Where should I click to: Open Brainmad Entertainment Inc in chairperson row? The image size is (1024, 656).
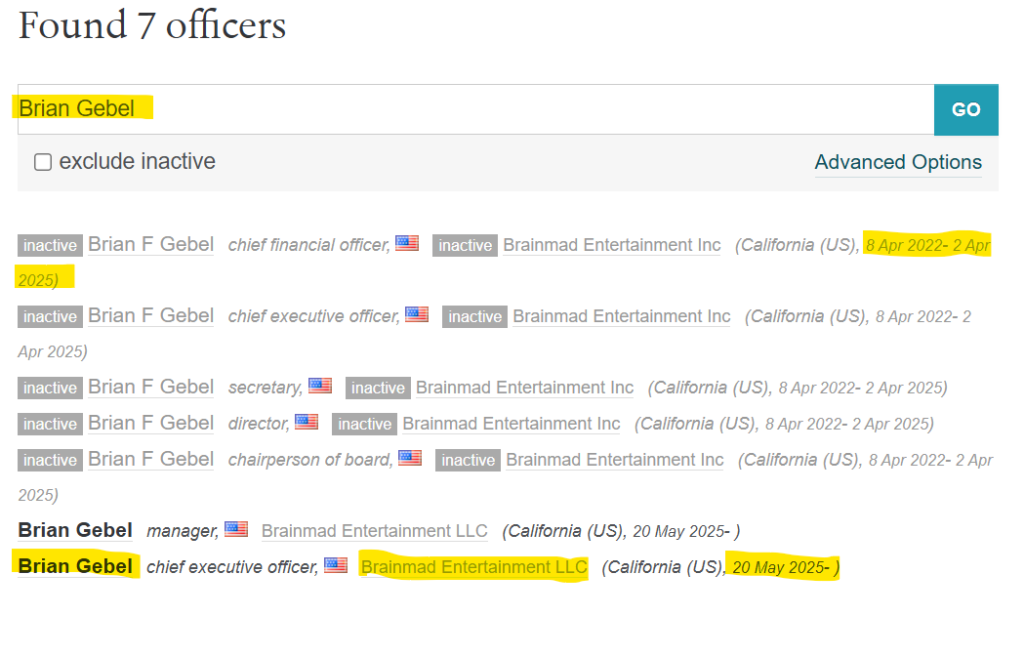click(x=614, y=459)
